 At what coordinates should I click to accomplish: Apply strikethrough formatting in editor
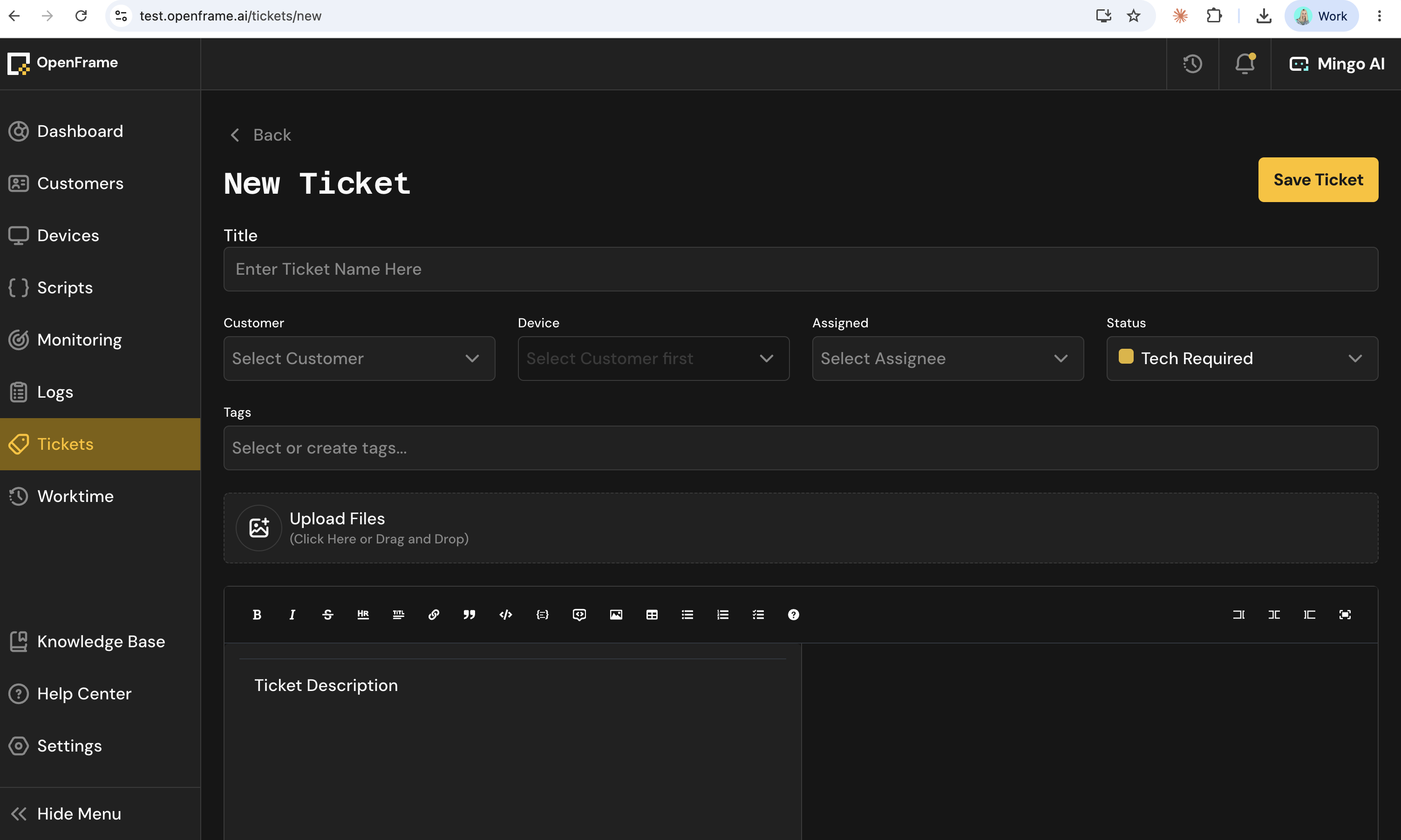[x=328, y=615]
